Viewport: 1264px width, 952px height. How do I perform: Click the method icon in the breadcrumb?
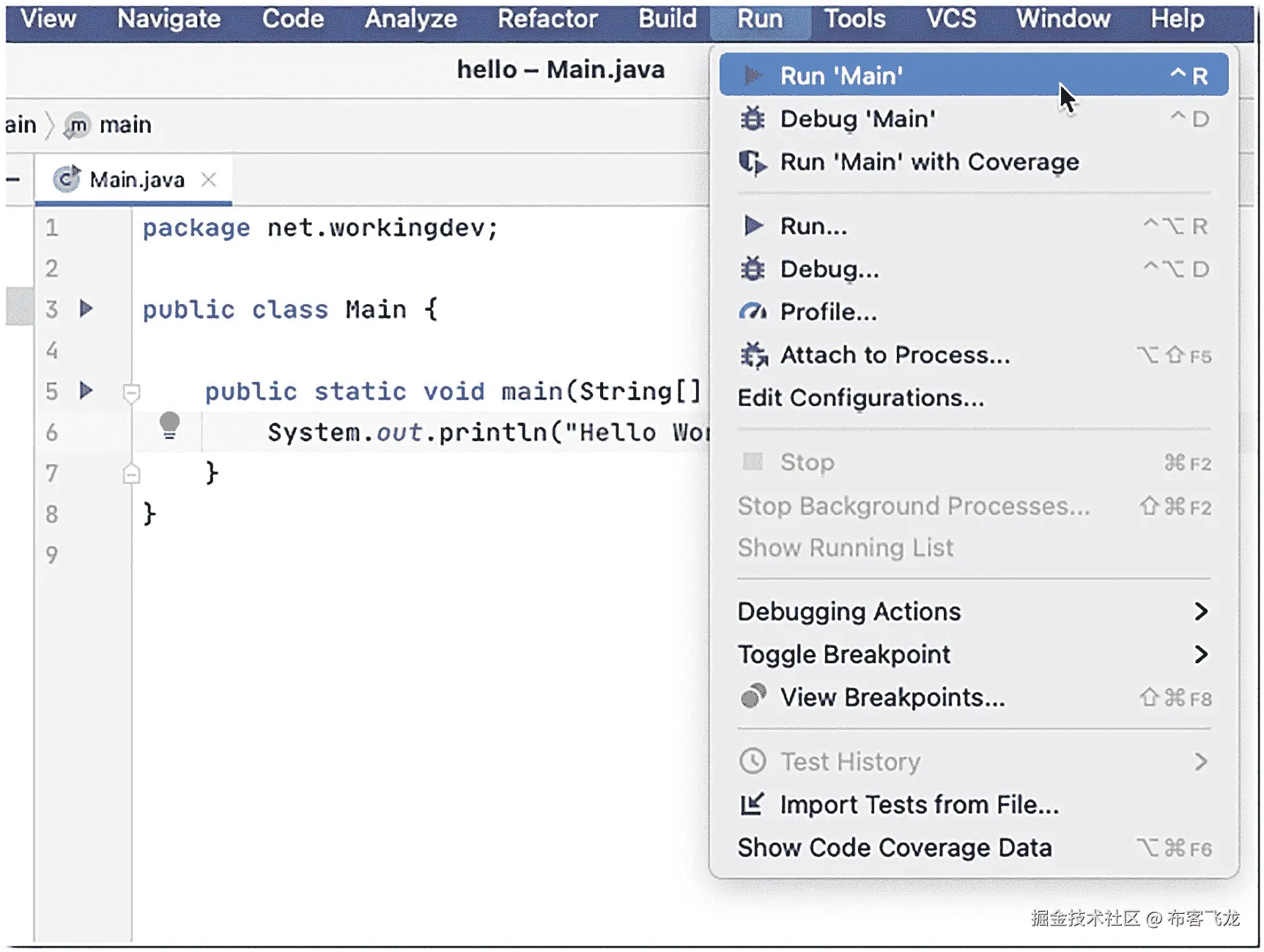pyautogui.click(x=76, y=125)
